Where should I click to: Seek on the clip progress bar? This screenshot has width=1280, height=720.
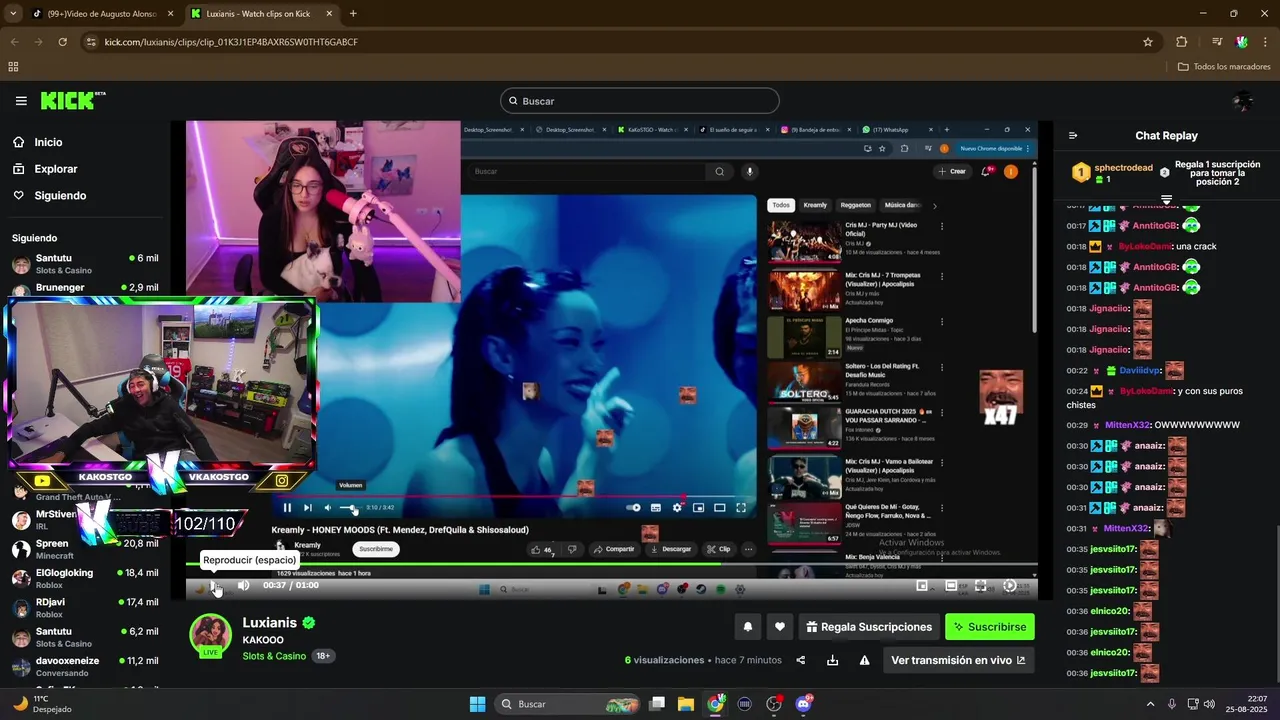pyautogui.click(x=611, y=566)
